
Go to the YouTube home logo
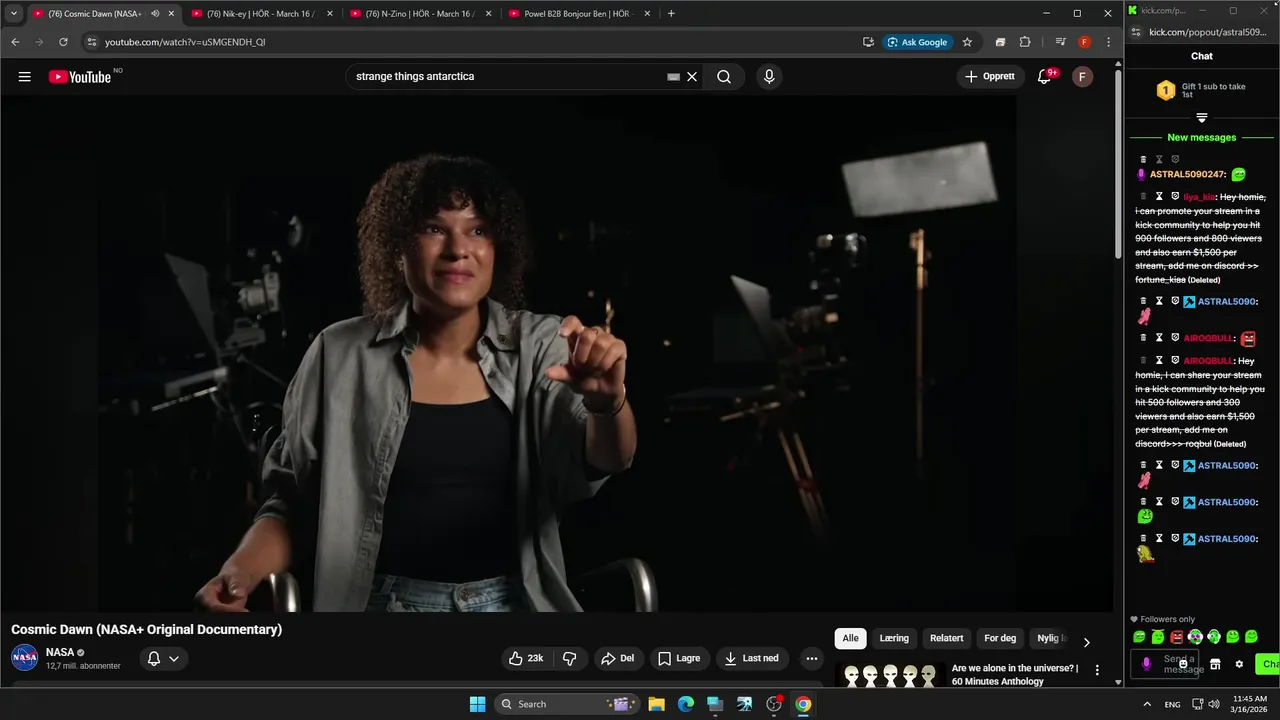[x=80, y=77]
